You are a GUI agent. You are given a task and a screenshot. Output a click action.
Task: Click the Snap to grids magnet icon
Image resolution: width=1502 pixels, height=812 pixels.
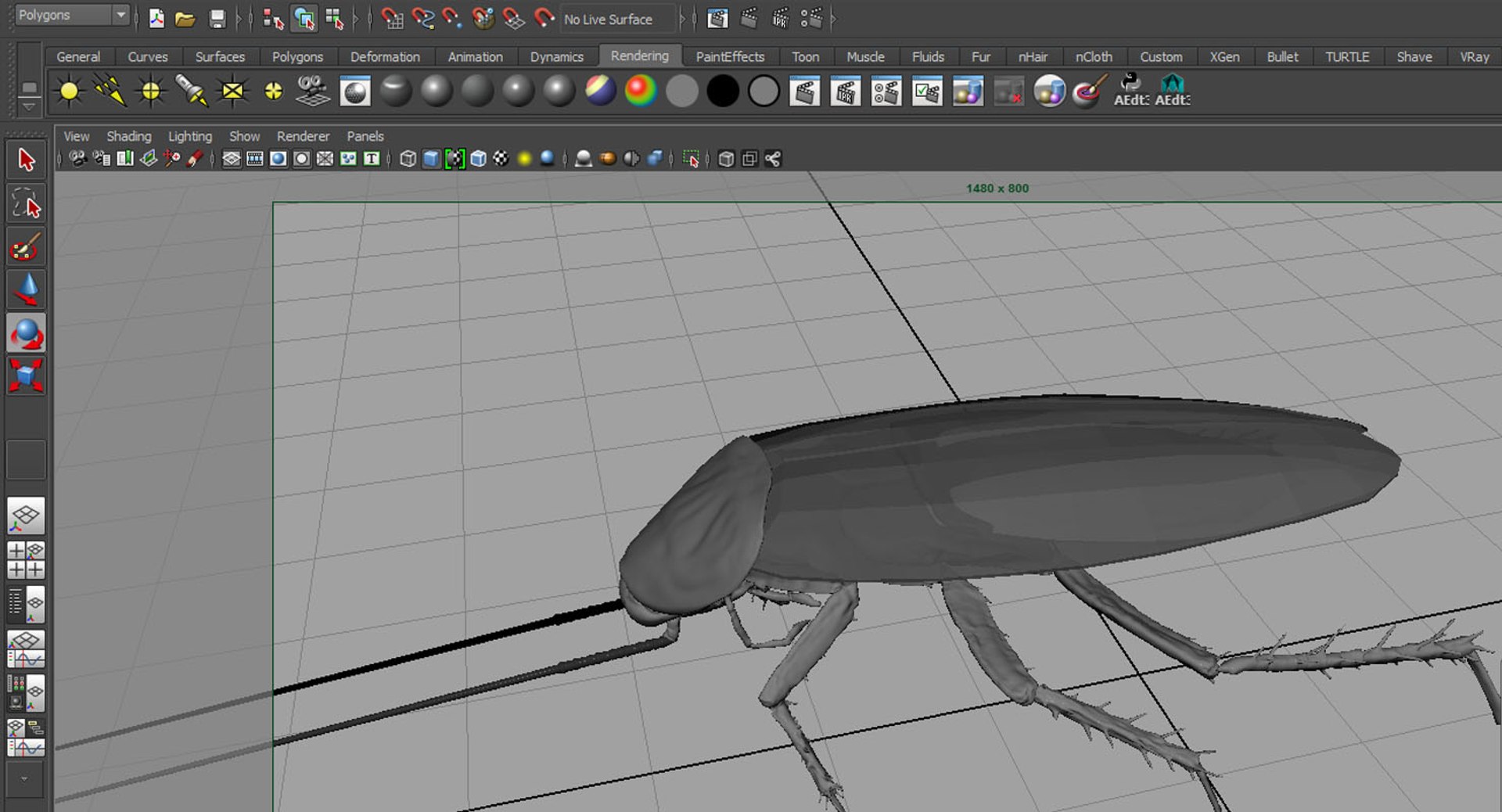[x=392, y=19]
